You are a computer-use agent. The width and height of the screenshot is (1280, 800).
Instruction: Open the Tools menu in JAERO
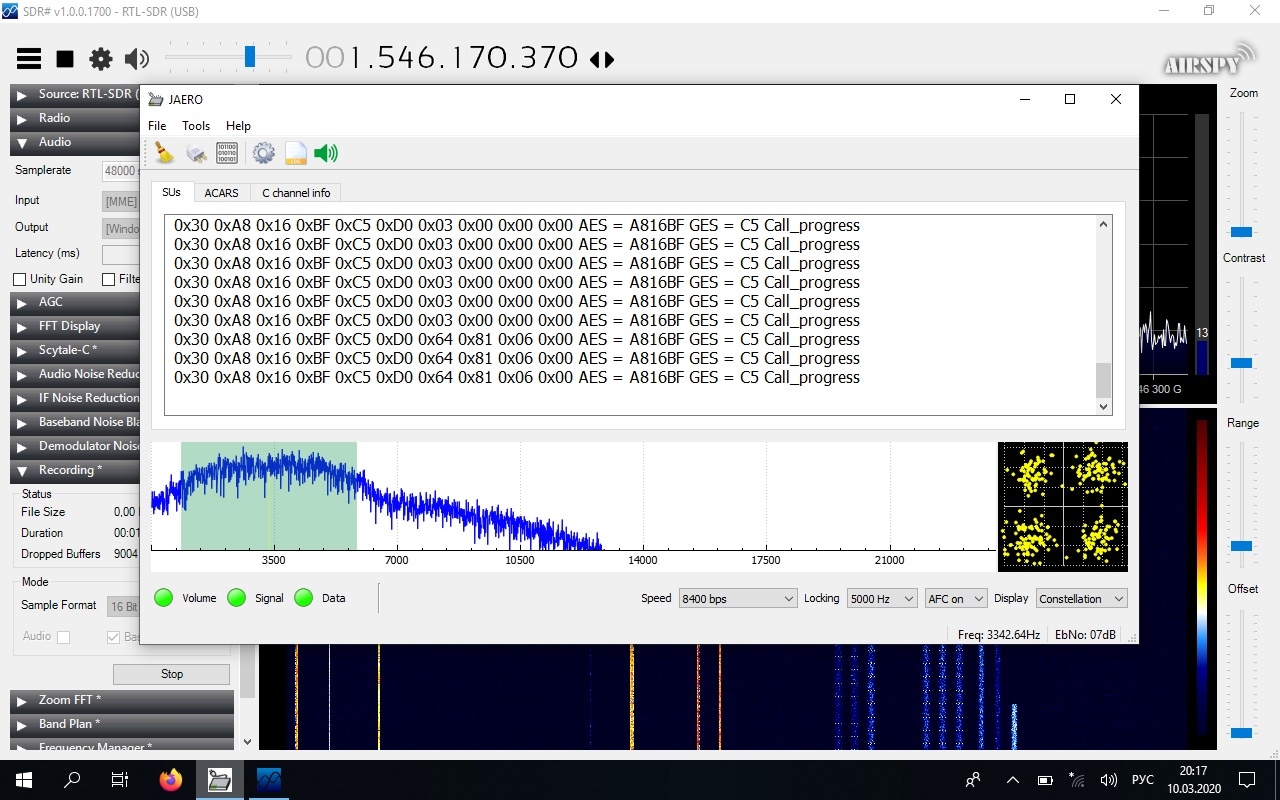pos(196,126)
